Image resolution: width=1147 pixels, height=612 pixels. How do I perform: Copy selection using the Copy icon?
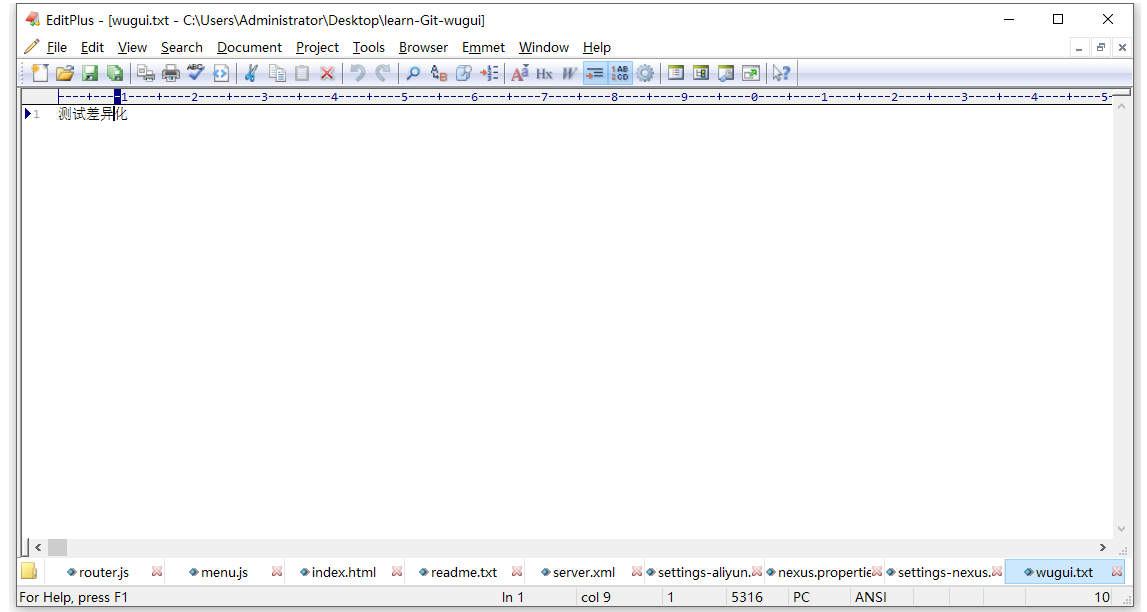(x=277, y=73)
